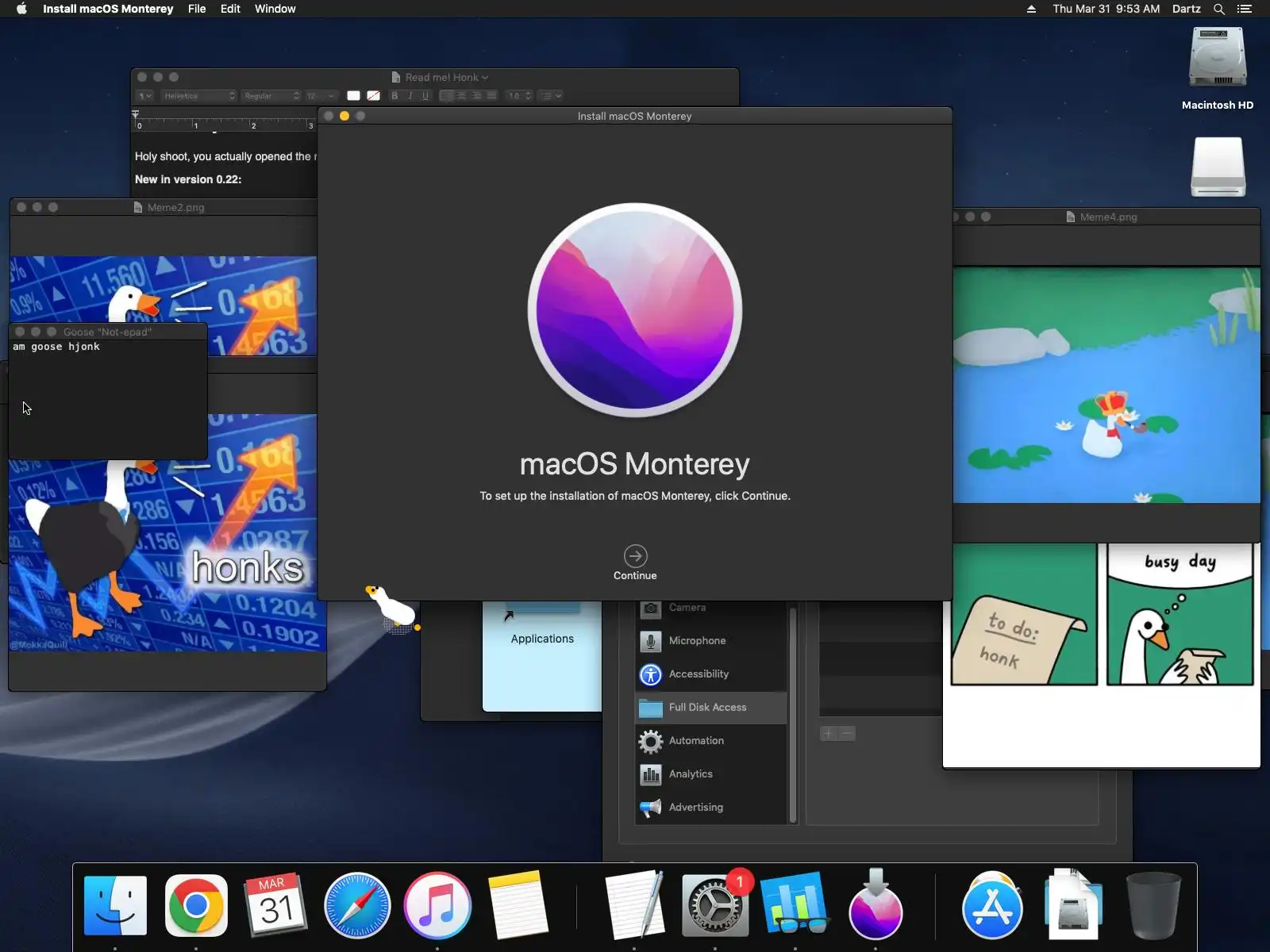Toggle Italic in the TextEdit toolbar
Screen dimensions: 1270x952
pos(410,96)
